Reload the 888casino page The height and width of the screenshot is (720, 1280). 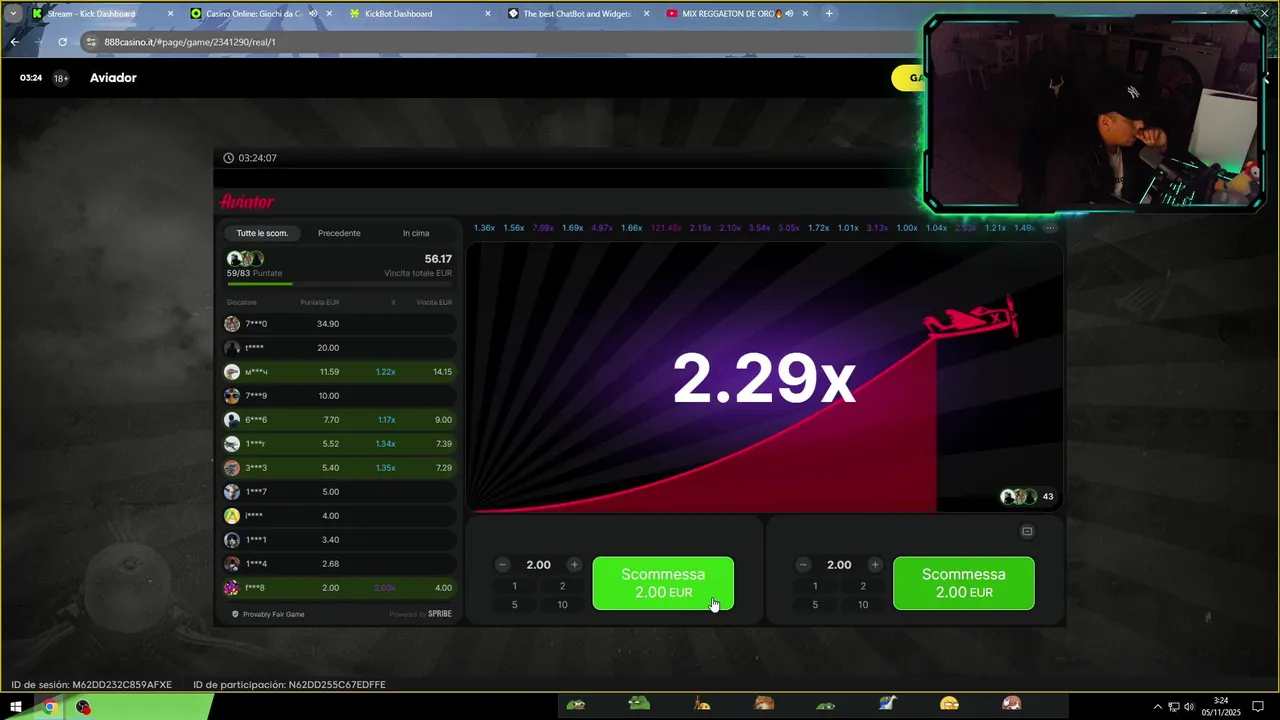62,42
